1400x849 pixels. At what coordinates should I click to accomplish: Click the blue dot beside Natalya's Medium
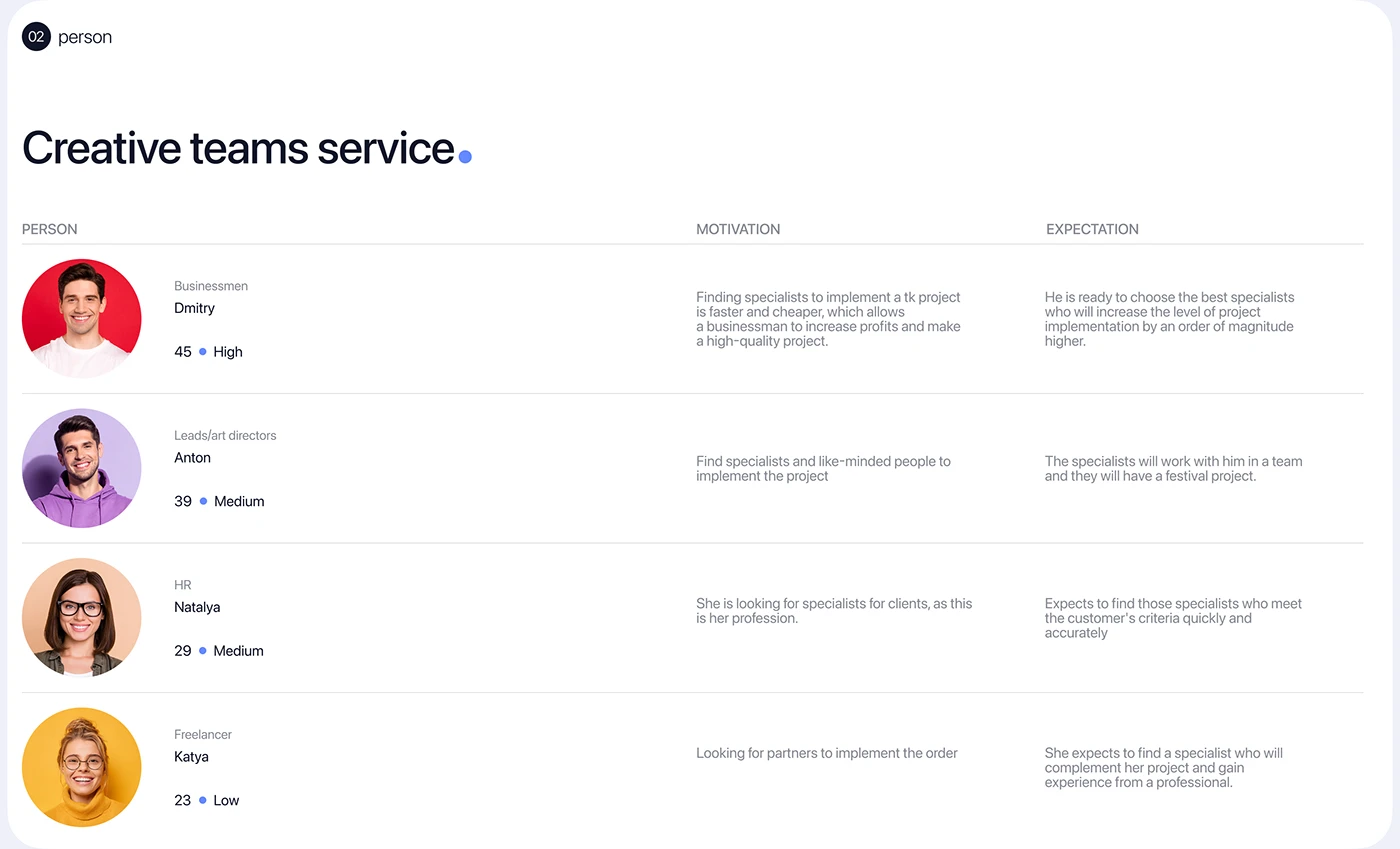coord(203,651)
